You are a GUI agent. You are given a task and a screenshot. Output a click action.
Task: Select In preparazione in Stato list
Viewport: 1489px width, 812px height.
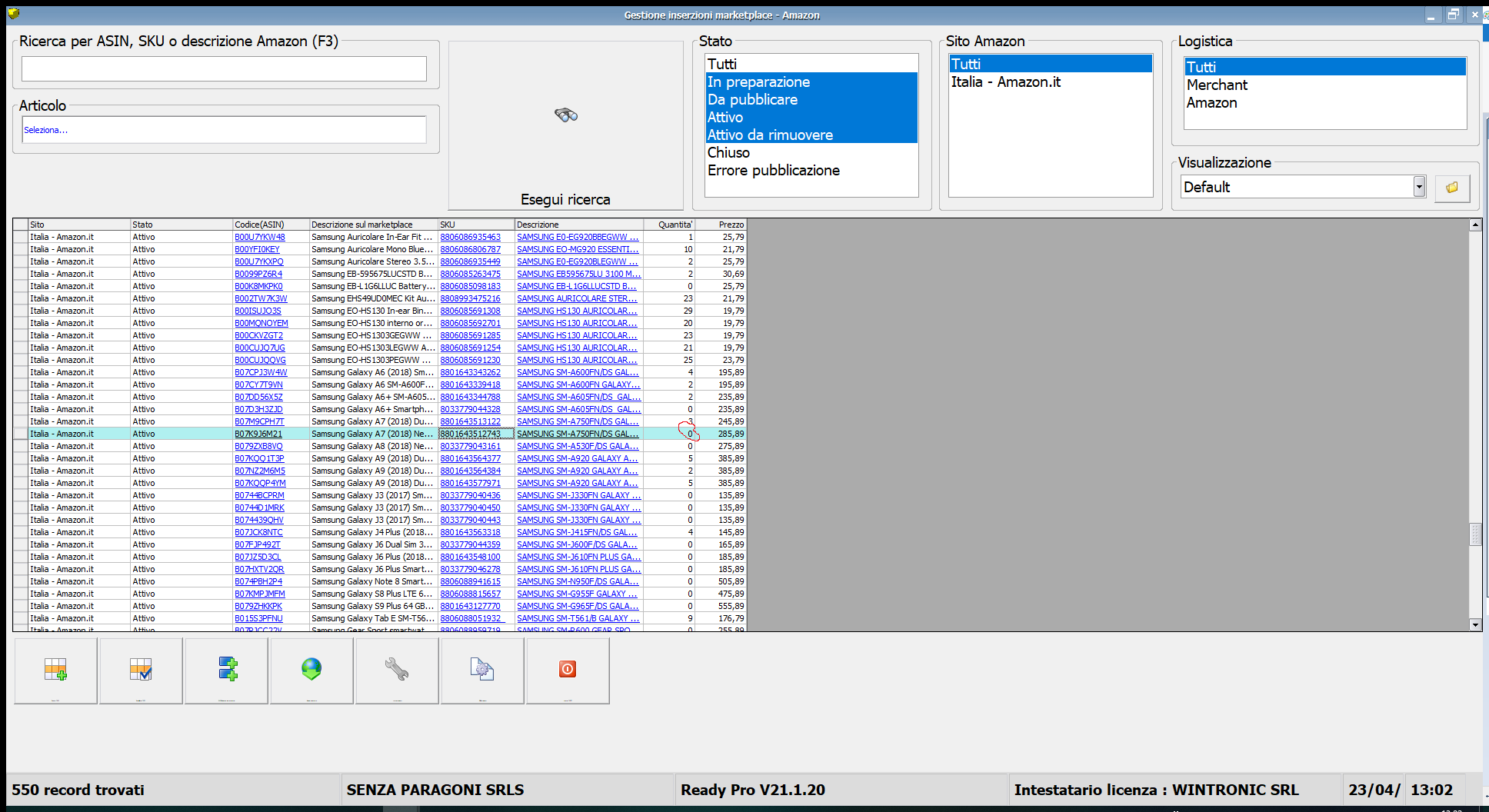pyautogui.click(x=811, y=82)
